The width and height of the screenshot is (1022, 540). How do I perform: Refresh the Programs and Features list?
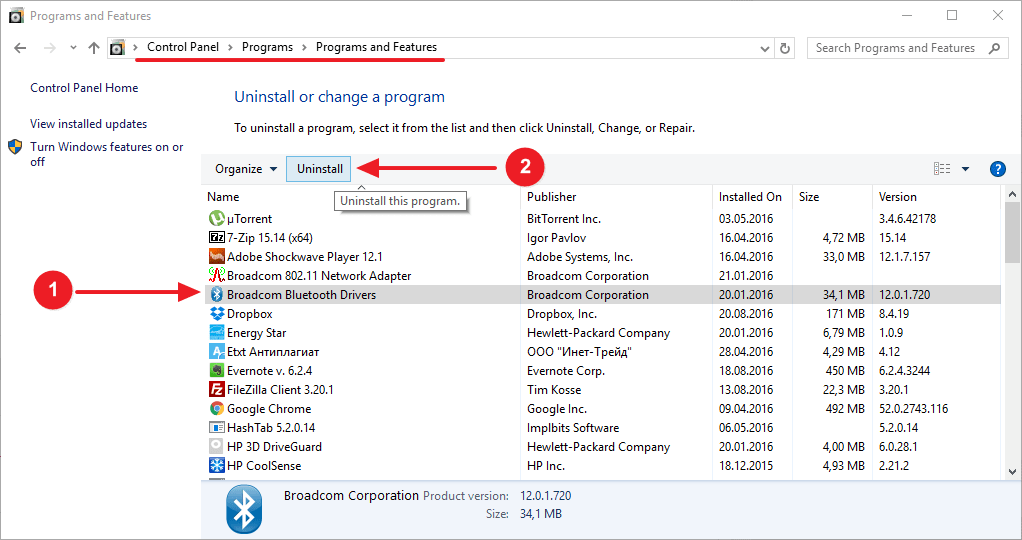click(x=785, y=48)
